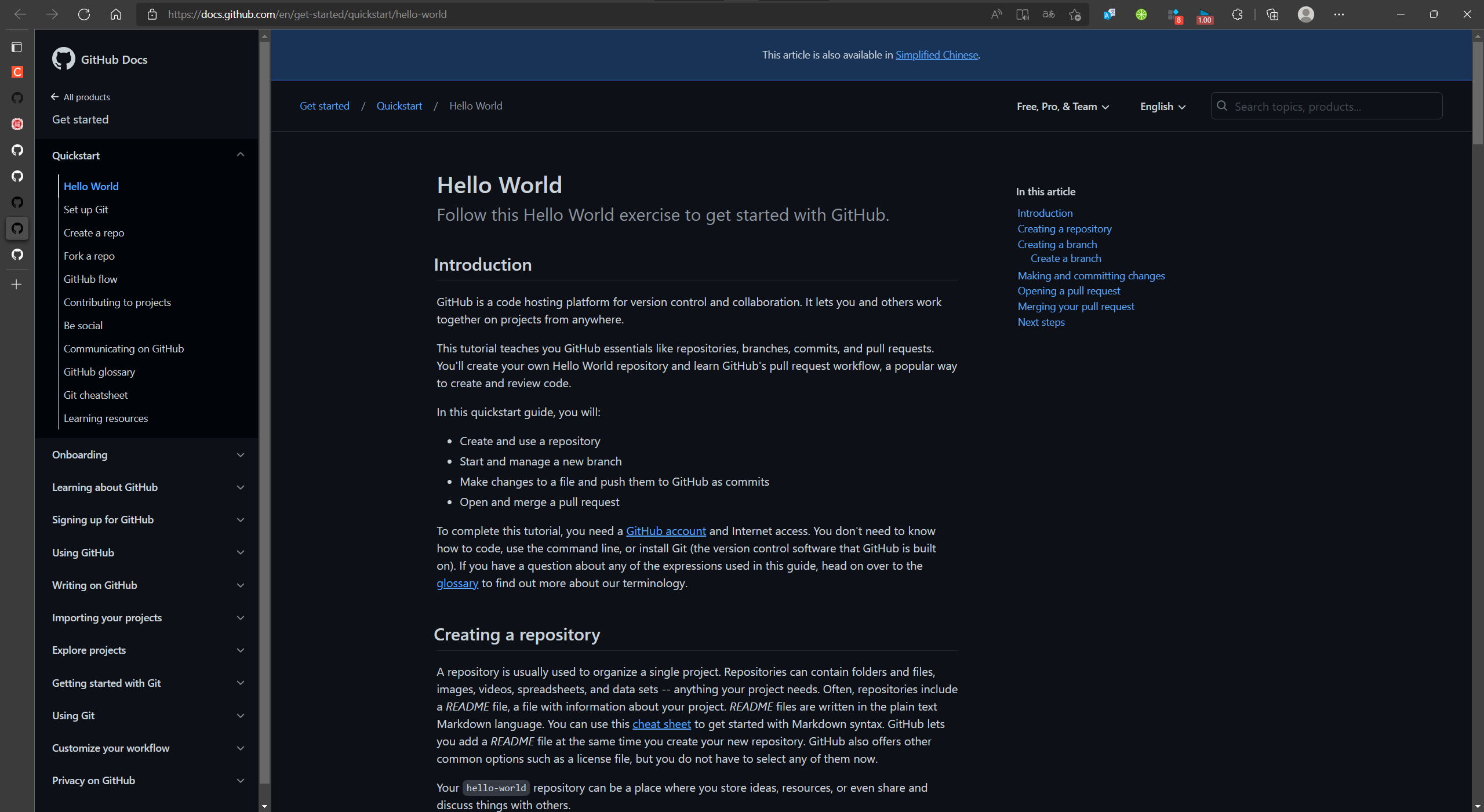
Task: Add page to favorites with star icon
Action: click(1075, 14)
